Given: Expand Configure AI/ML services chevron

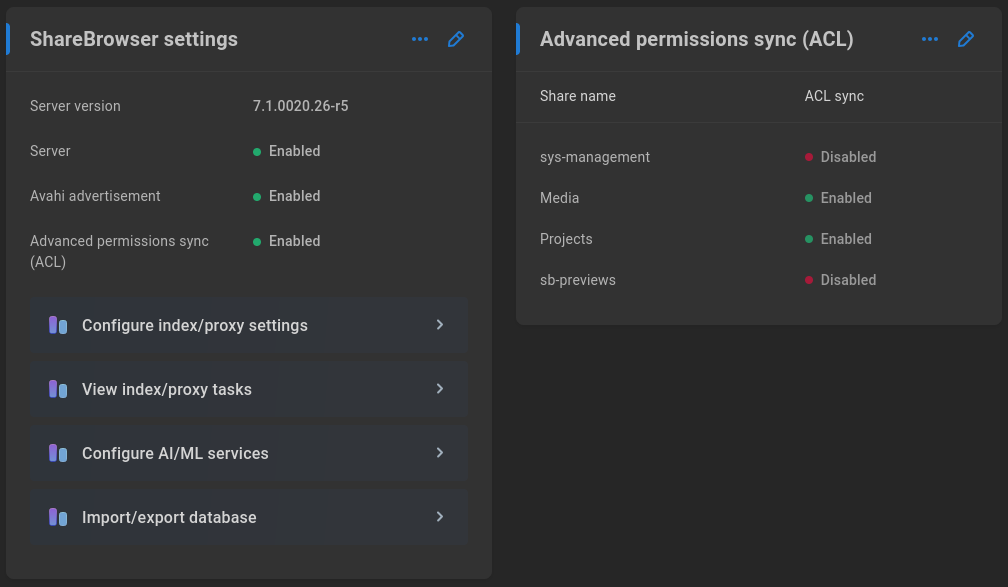Looking at the screenshot, I should [440, 453].
